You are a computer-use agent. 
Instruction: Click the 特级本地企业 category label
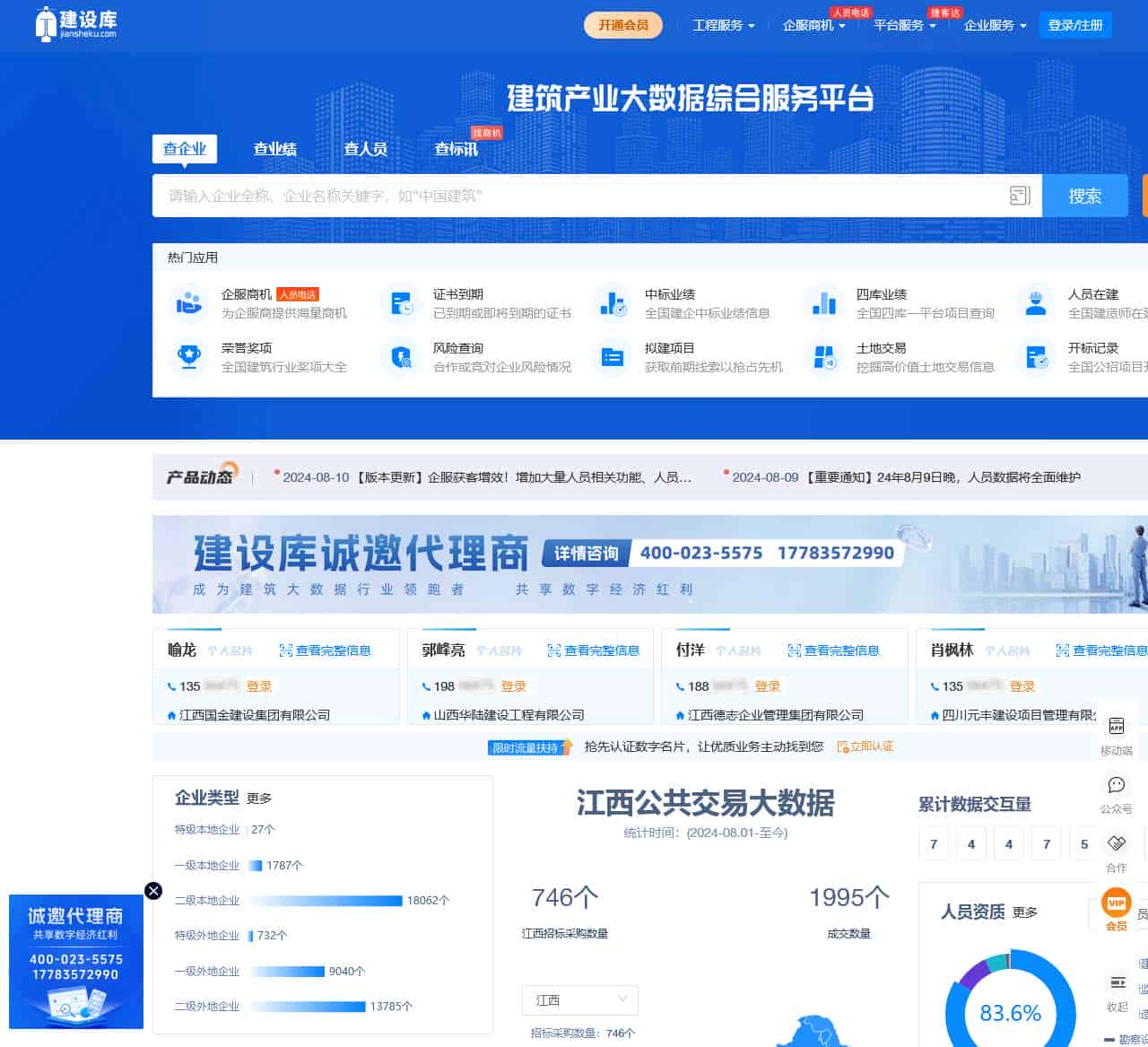[207, 830]
